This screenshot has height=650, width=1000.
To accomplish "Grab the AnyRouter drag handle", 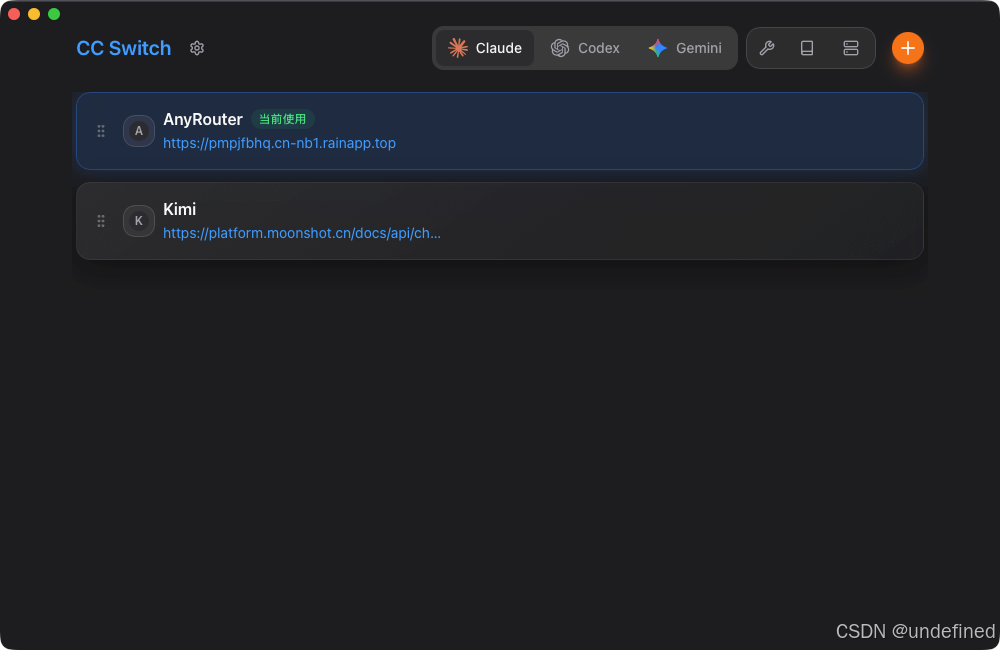I will point(101,131).
